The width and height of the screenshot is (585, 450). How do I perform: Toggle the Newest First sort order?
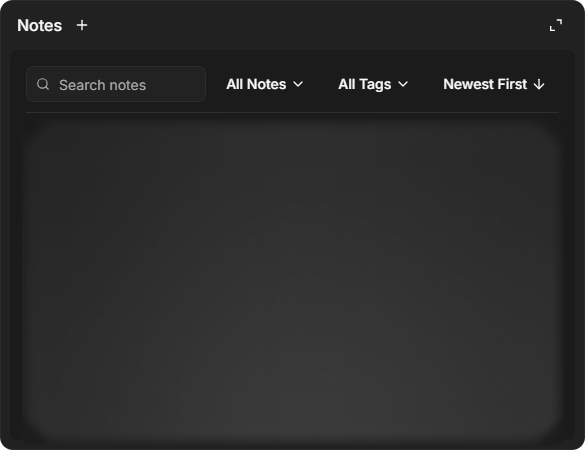(494, 84)
